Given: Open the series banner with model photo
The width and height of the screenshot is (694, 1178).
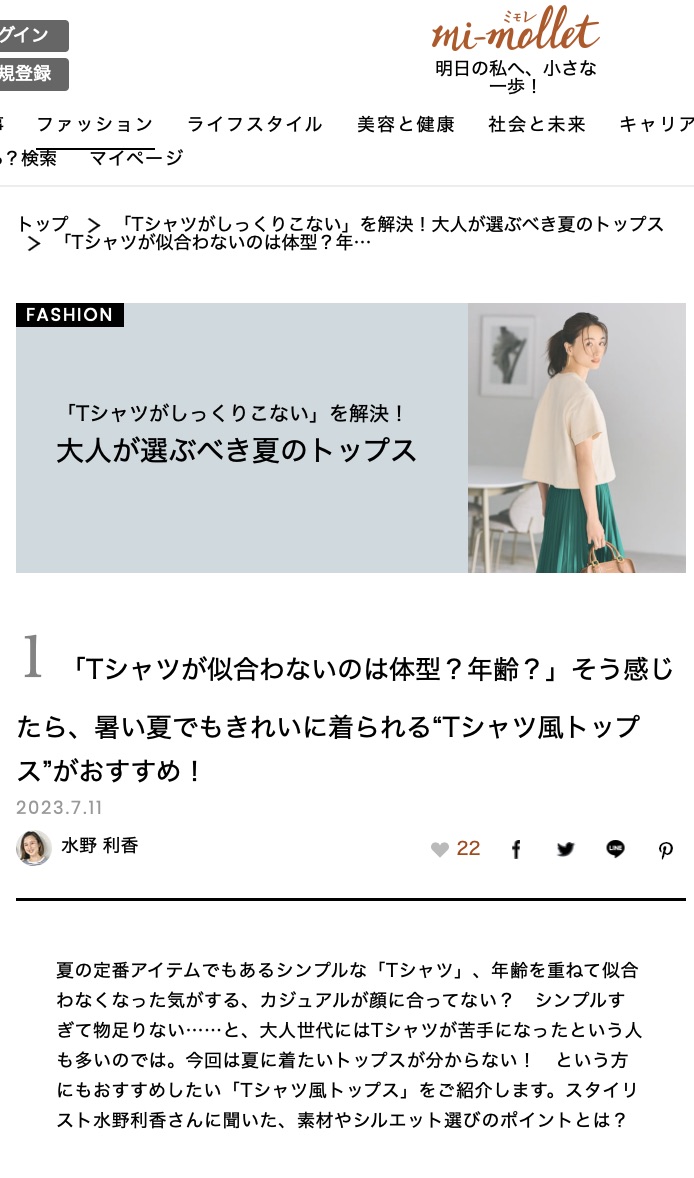Looking at the screenshot, I should pyautogui.click(x=351, y=438).
